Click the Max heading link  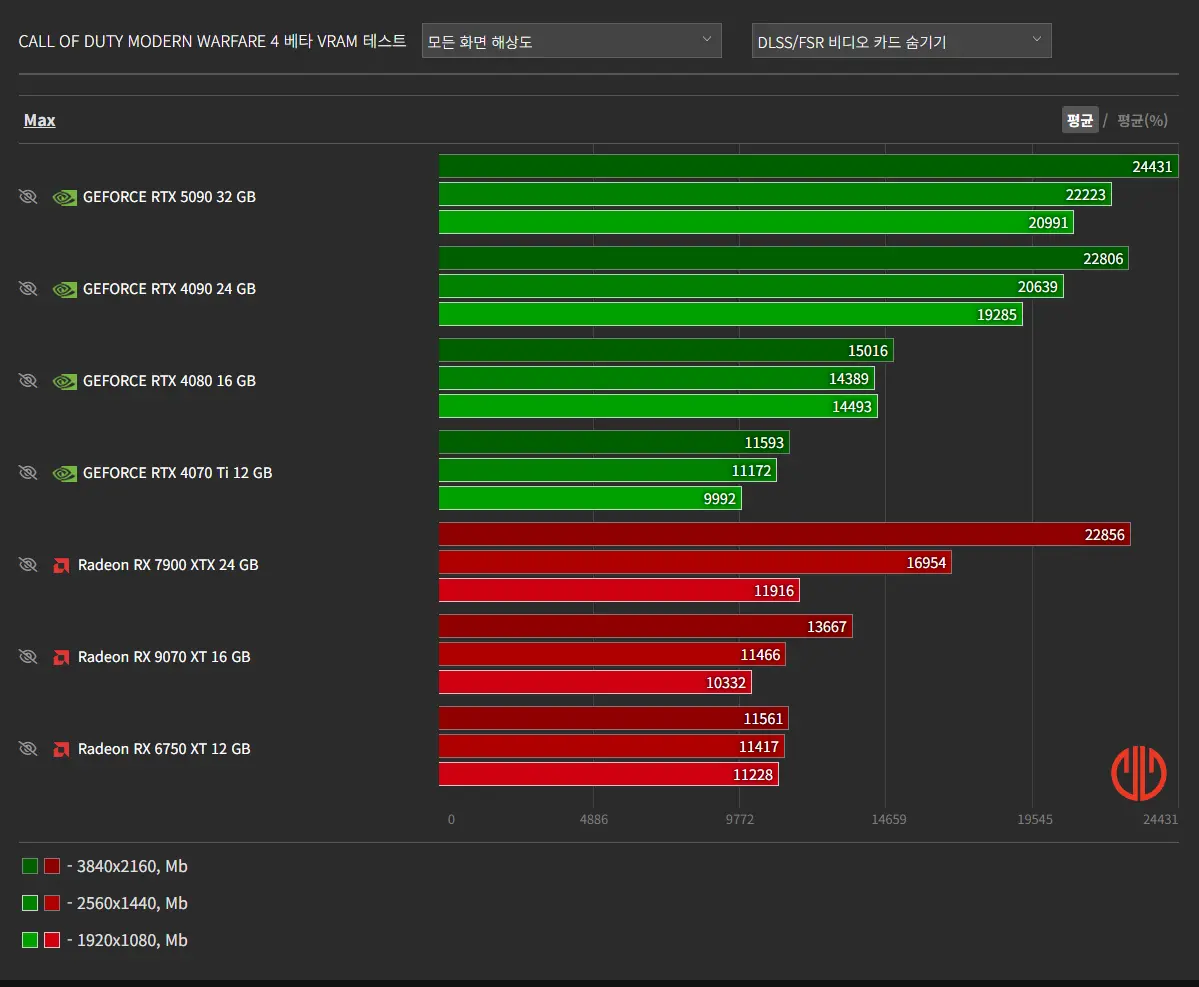[x=40, y=120]
